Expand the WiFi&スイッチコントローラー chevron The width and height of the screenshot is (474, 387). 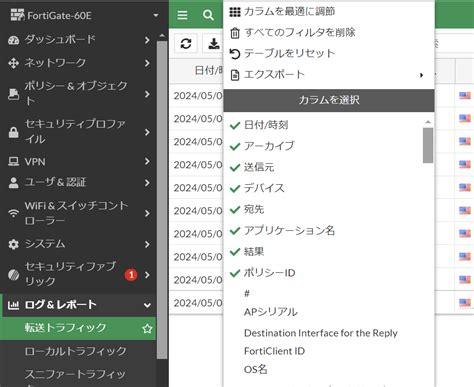pos(147,213)
